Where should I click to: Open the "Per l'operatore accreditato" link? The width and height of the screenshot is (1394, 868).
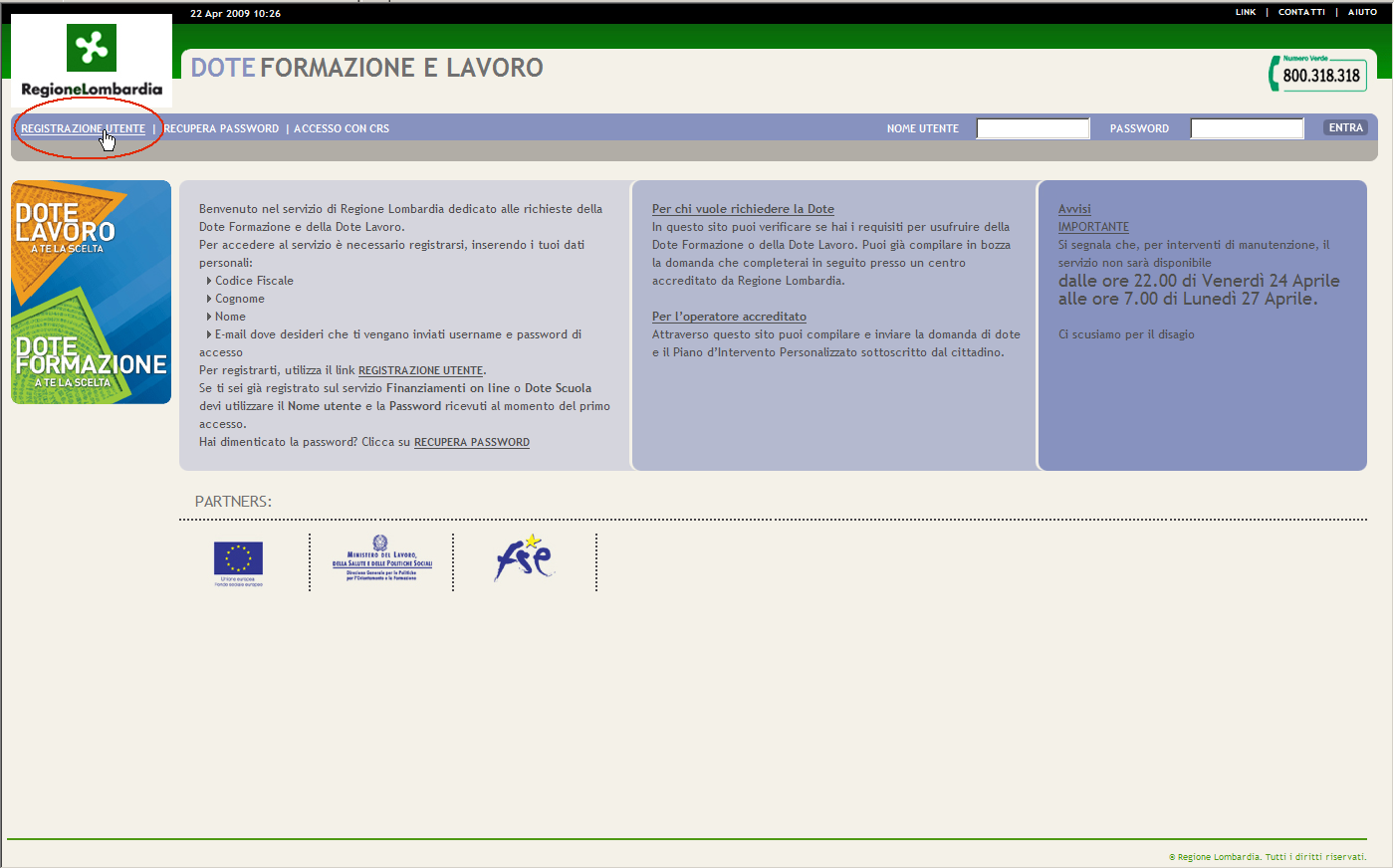729,317
